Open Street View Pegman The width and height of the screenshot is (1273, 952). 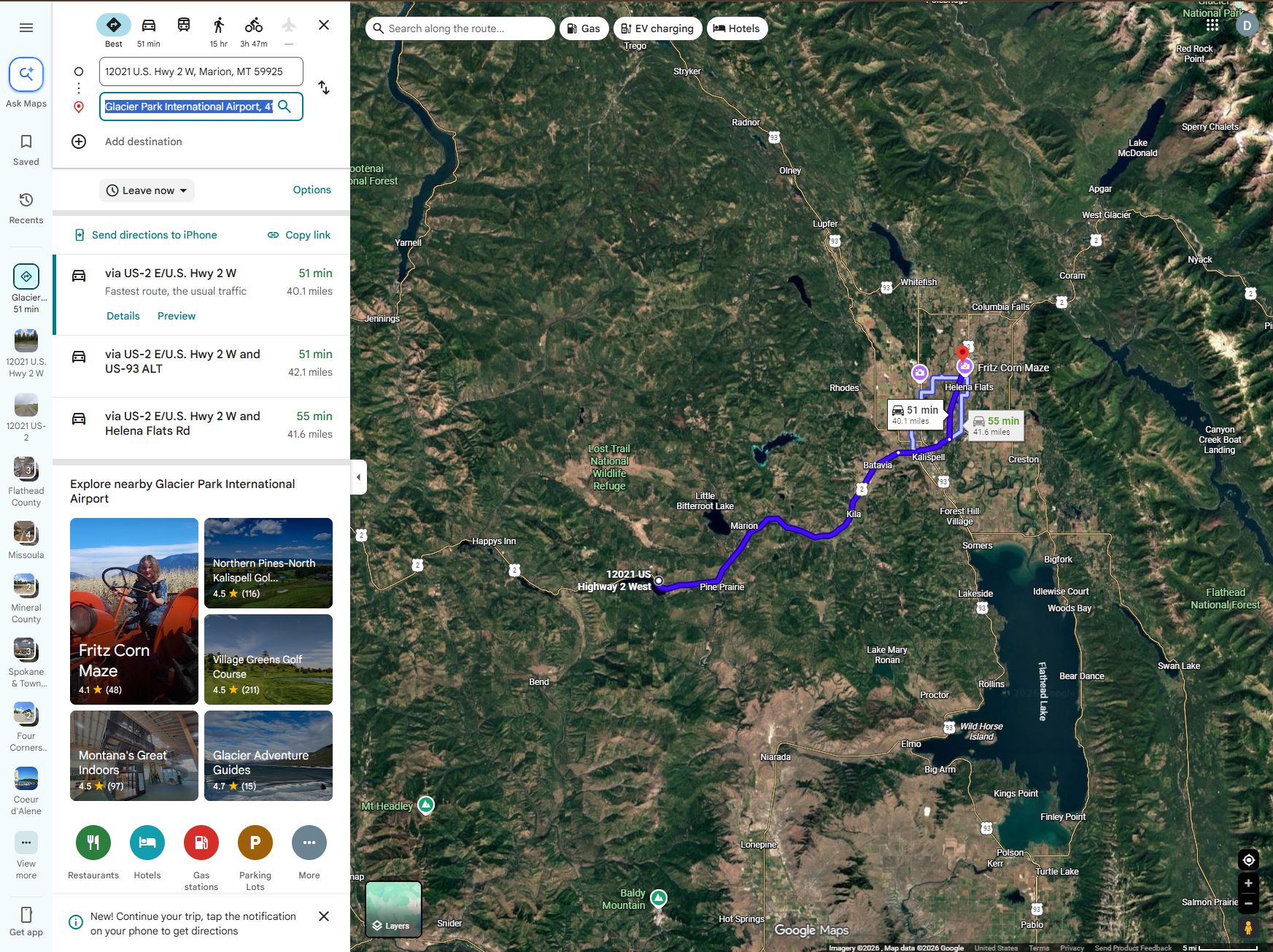pos(1248,928)
